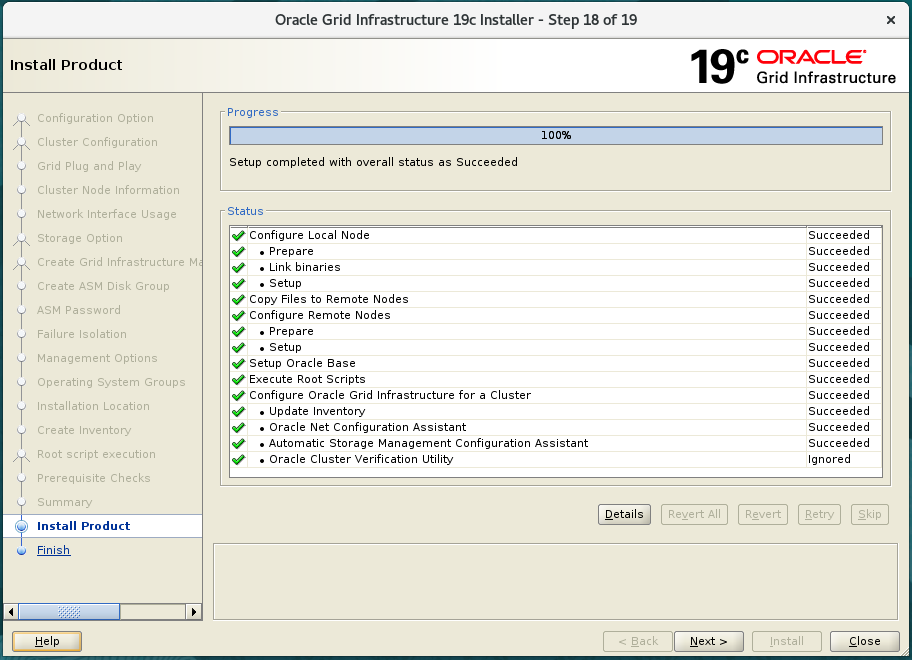Select the Operating System Groups step
The height and width of the screenshot is (660, 912).
[x=111, y=383]
